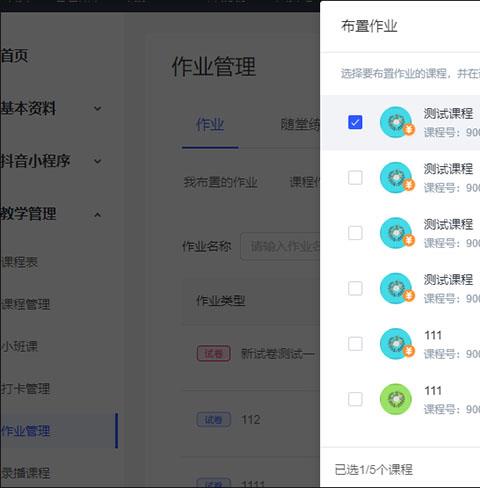Click the avatar of the first 111 course

(396, 344)
